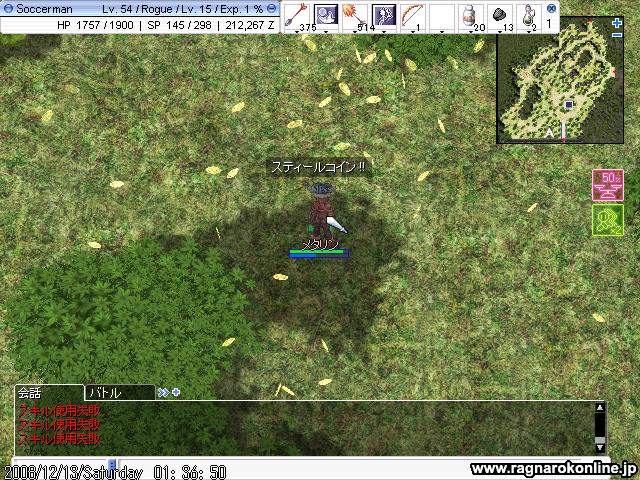Image resolution: width=640 pixels, height=480 pixels.
Task: Switch to the バトル chat tab
Action: click(x=120, y=393)
